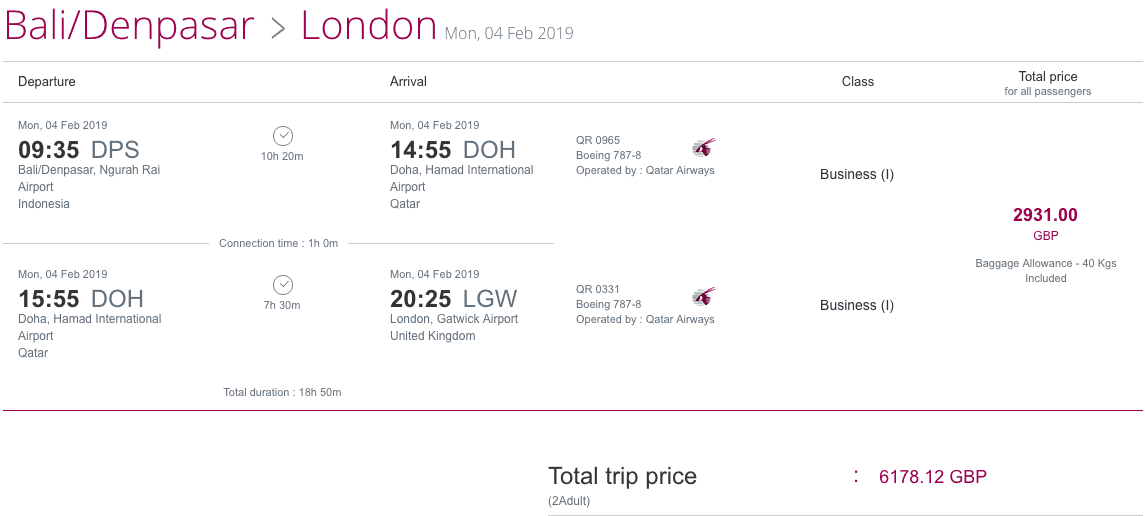Screen dimensions: 1145x516
Task: Click the Baggage Allowance 40 Kgs text
Action: 1046,271
